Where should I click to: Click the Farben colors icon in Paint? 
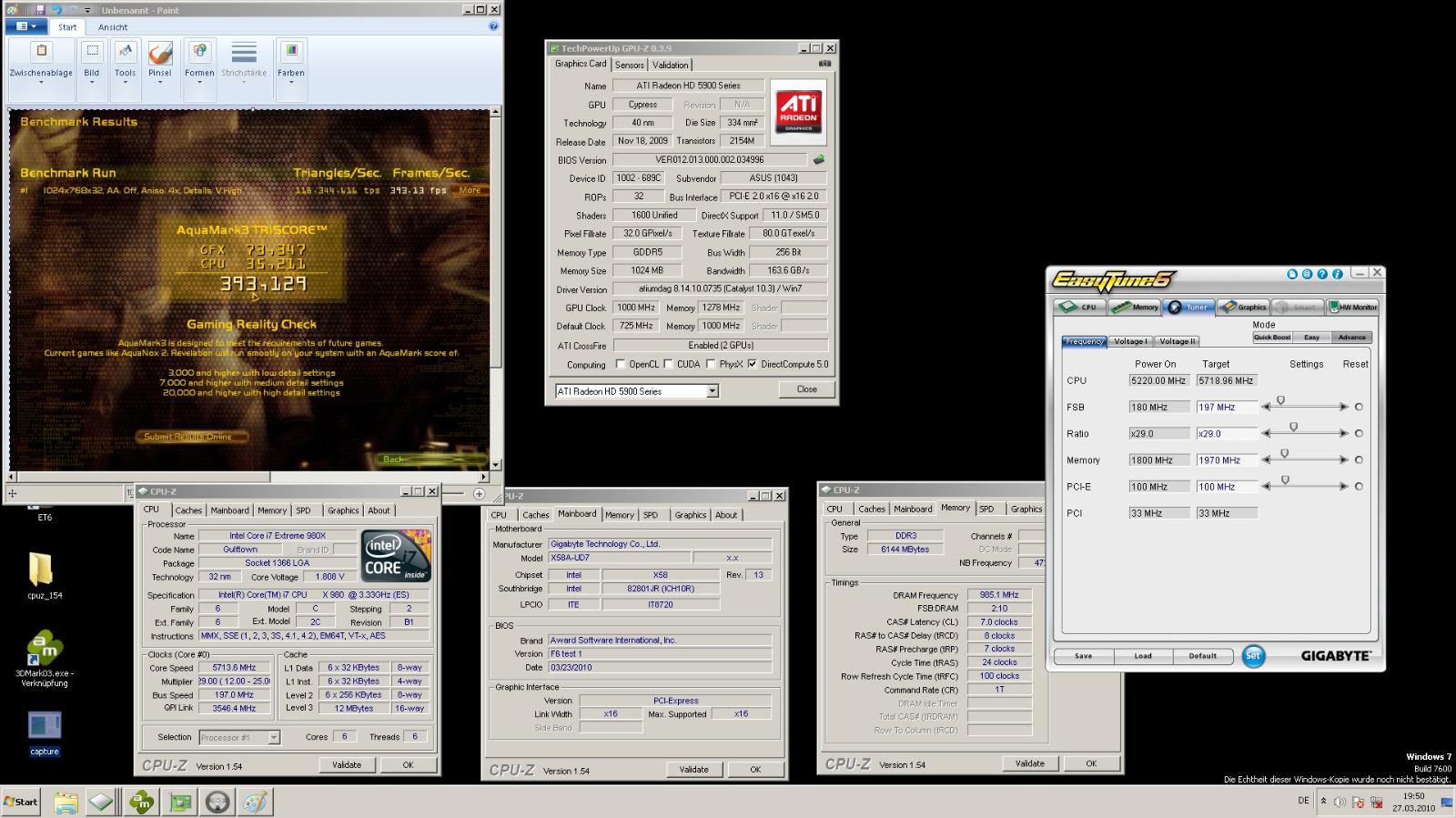(291, 52)
